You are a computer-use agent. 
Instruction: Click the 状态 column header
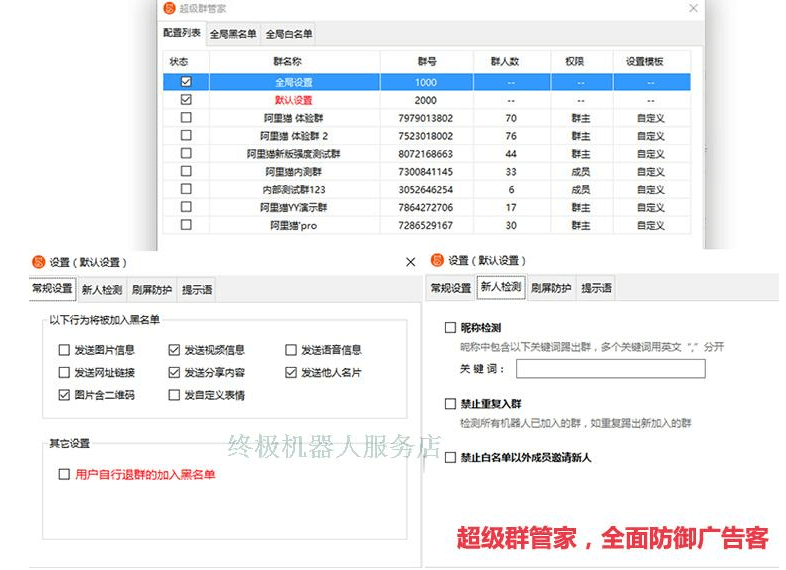click(x=186, y=62)
